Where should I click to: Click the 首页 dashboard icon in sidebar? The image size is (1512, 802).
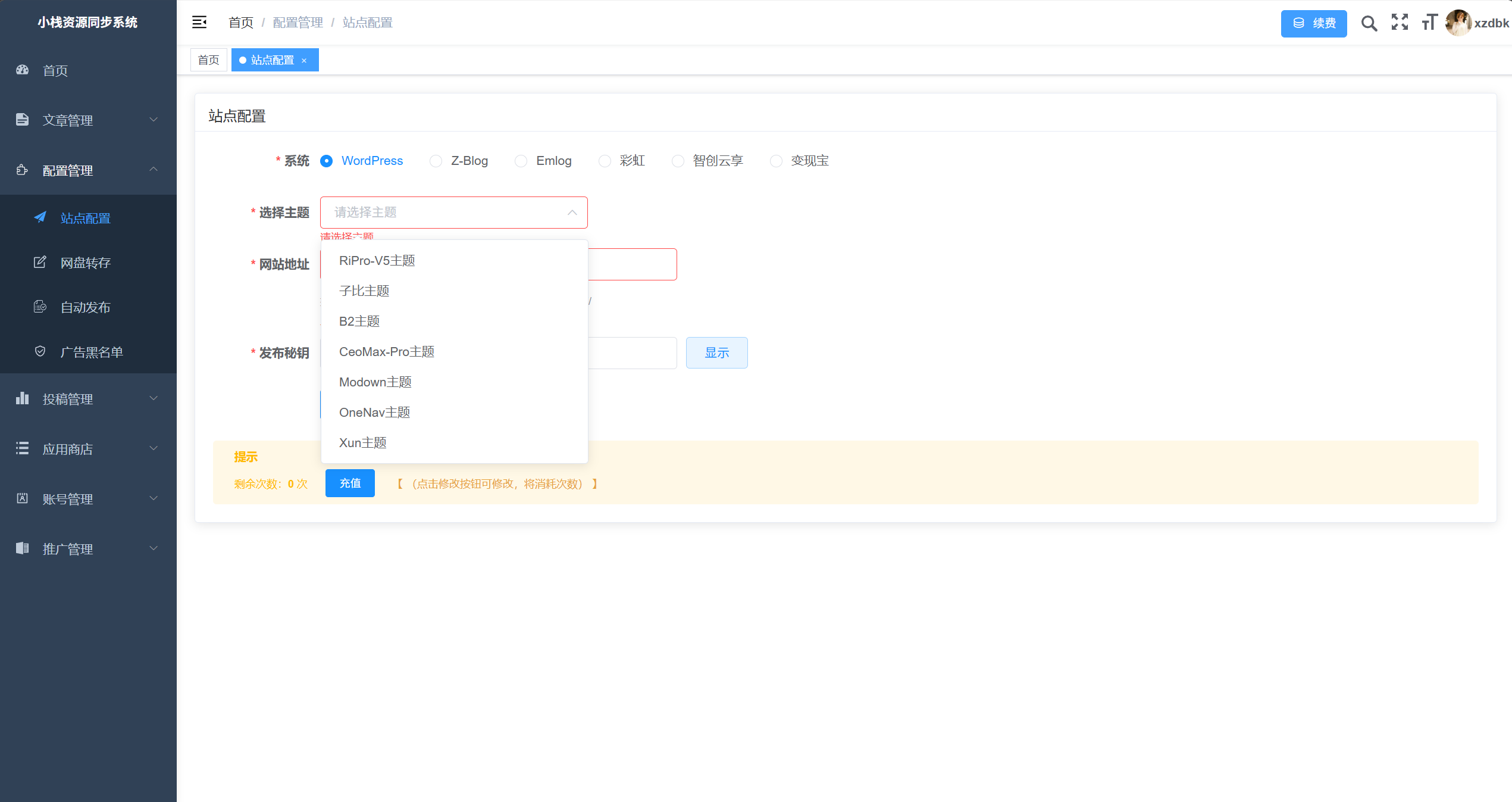(23, 70)
